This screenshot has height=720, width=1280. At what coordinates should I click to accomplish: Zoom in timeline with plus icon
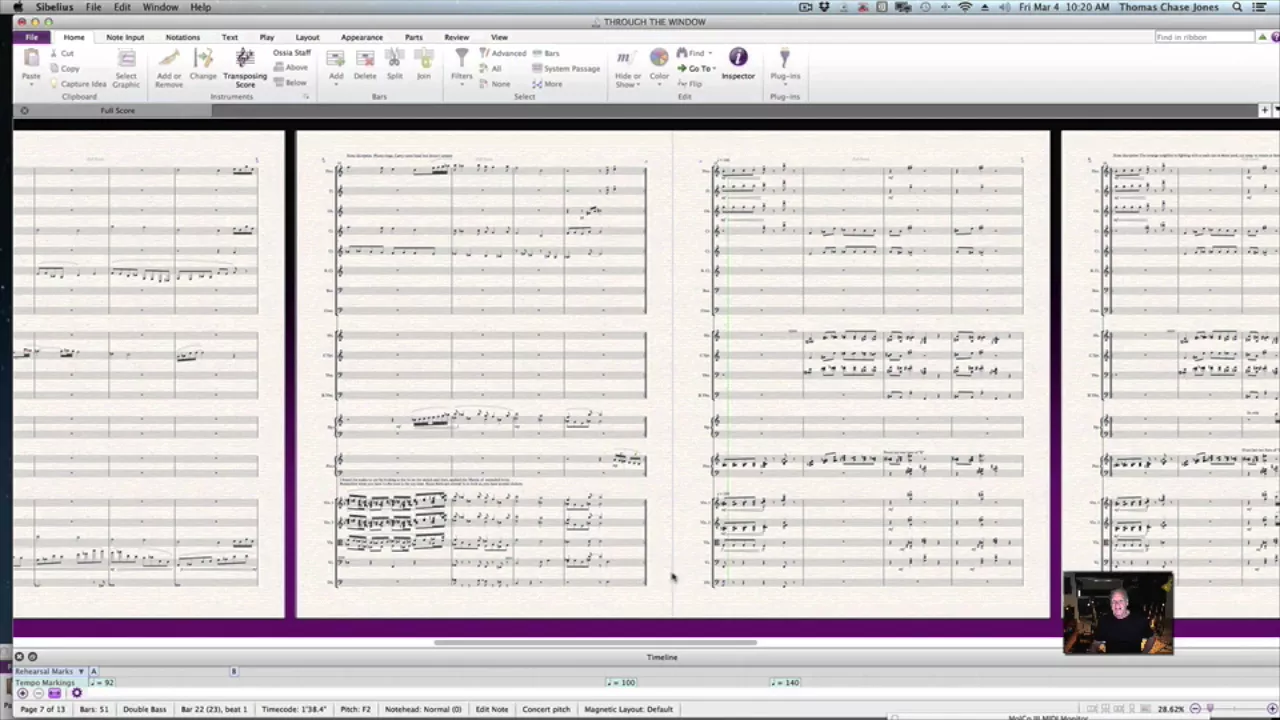pos(22,693)
